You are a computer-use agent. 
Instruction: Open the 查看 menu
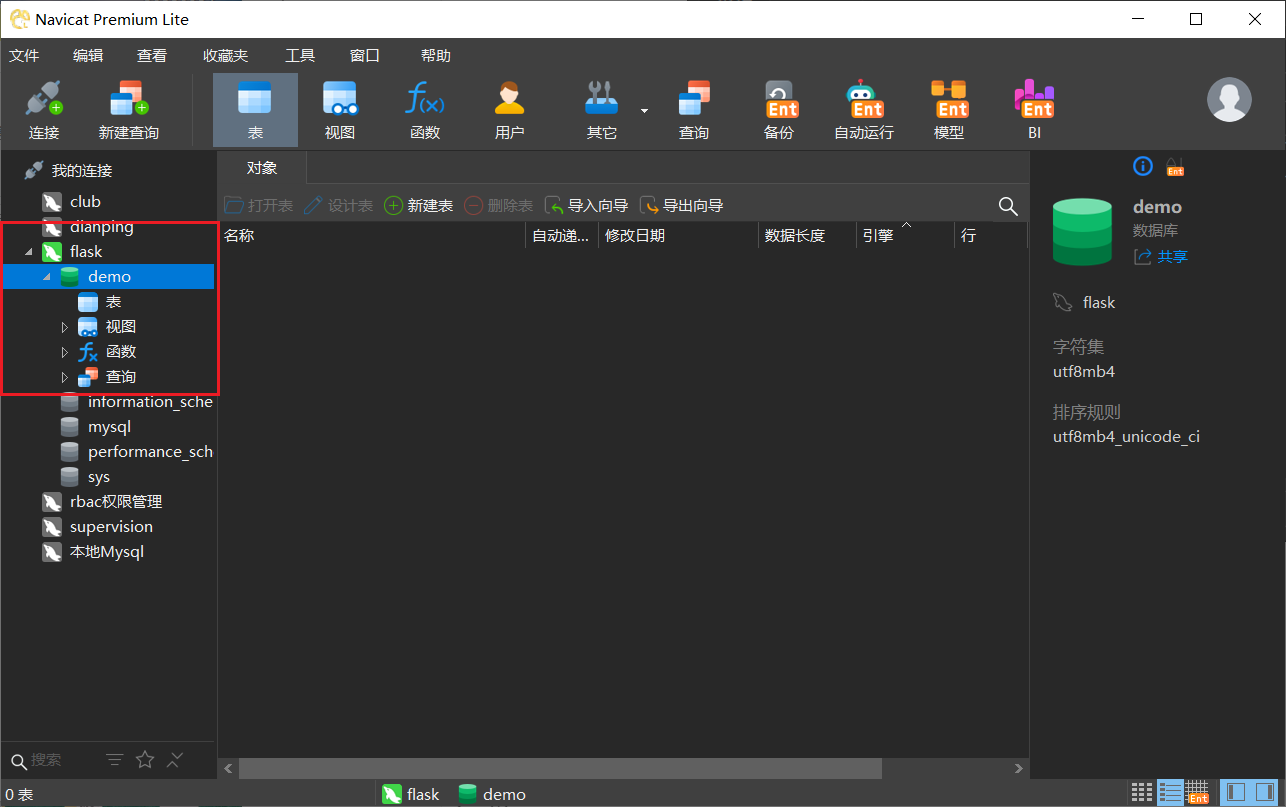coord(152,56)
